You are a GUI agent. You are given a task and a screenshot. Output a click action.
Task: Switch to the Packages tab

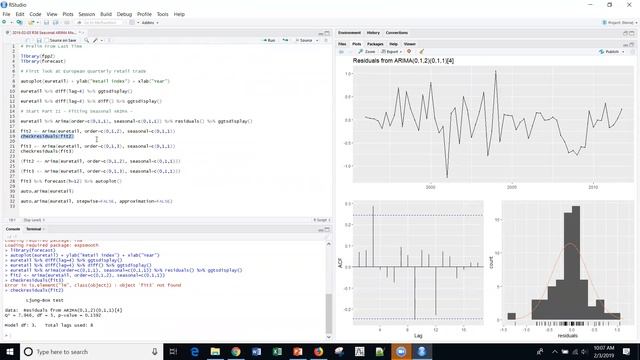(375, 44)
